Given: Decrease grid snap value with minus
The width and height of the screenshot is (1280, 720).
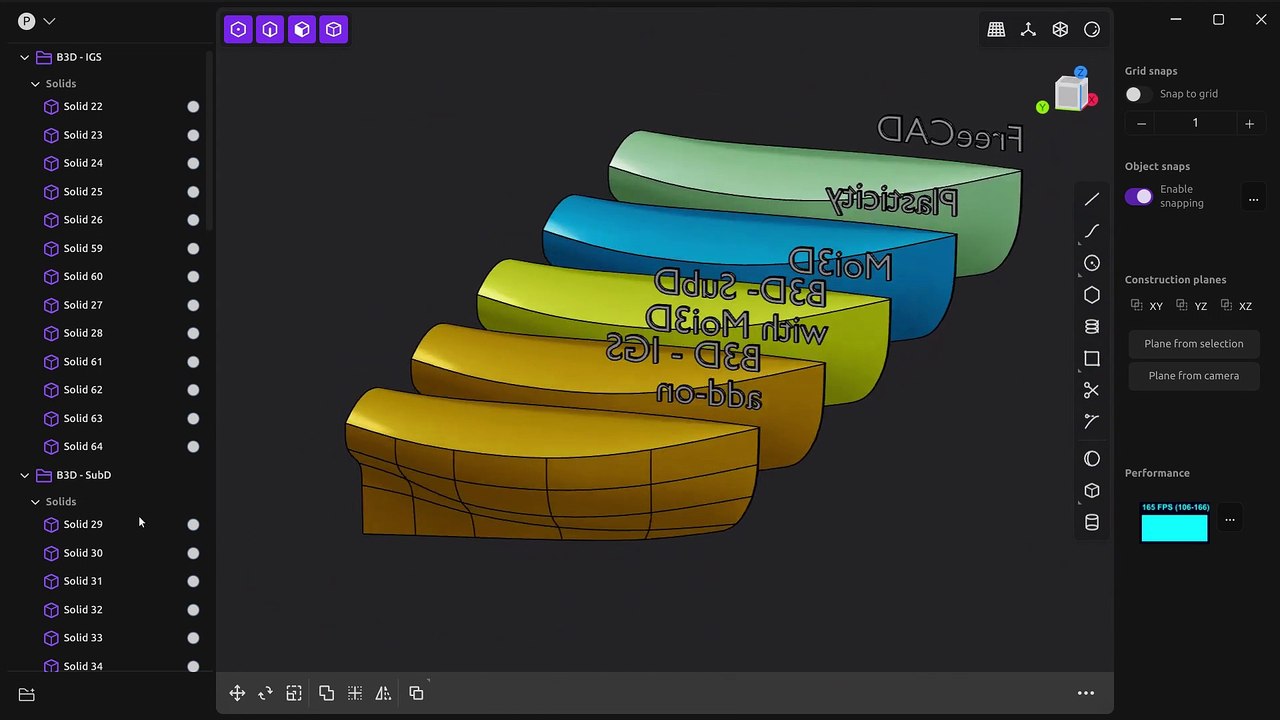Looking at the screenshot, I should 1141,124.
